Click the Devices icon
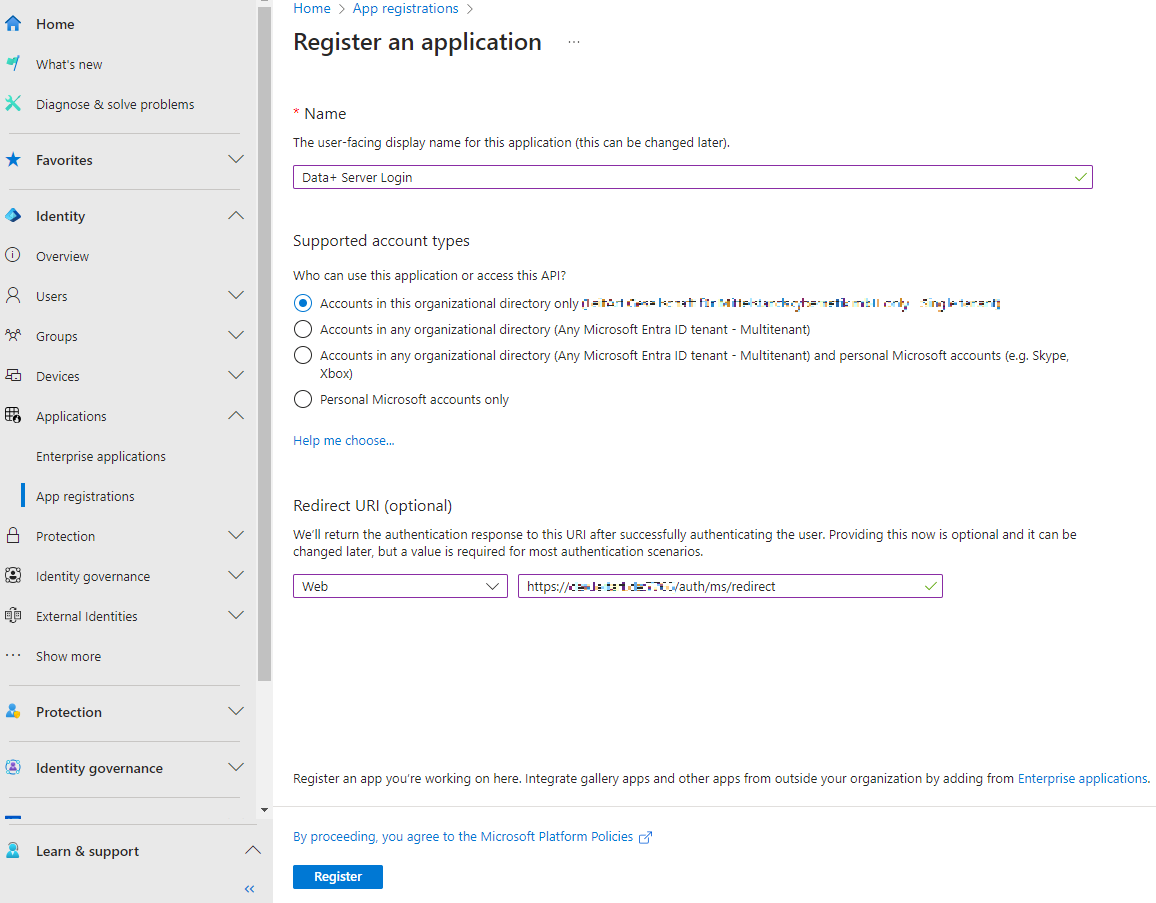Viewport: 1156px width, 903px height. click(x=13, y=375)
